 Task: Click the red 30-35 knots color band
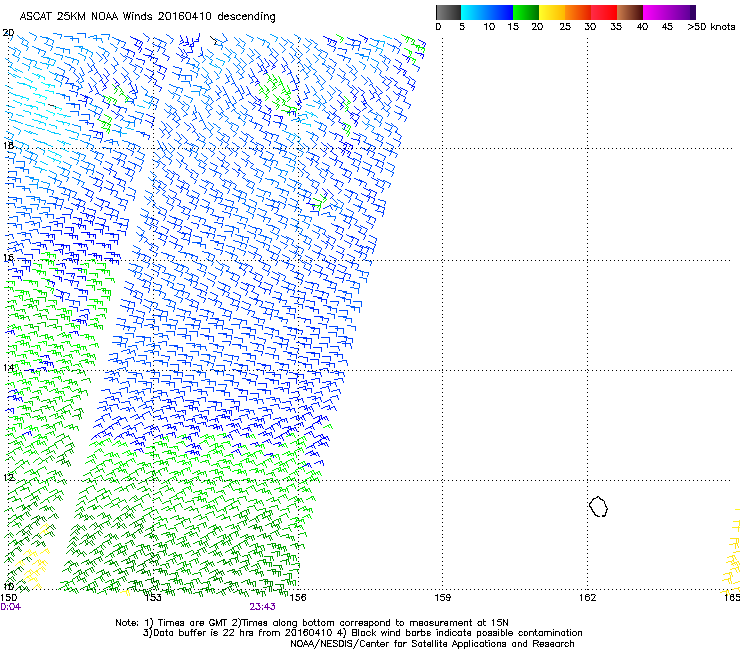[x=604, y=12]
